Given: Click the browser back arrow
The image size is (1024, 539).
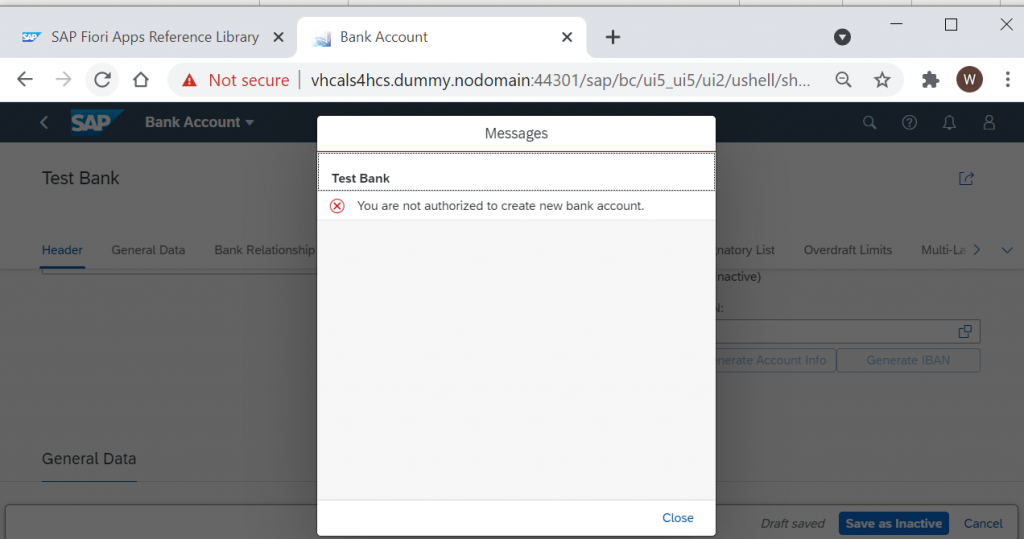Looking at the screenshot, I should [25, 80].
